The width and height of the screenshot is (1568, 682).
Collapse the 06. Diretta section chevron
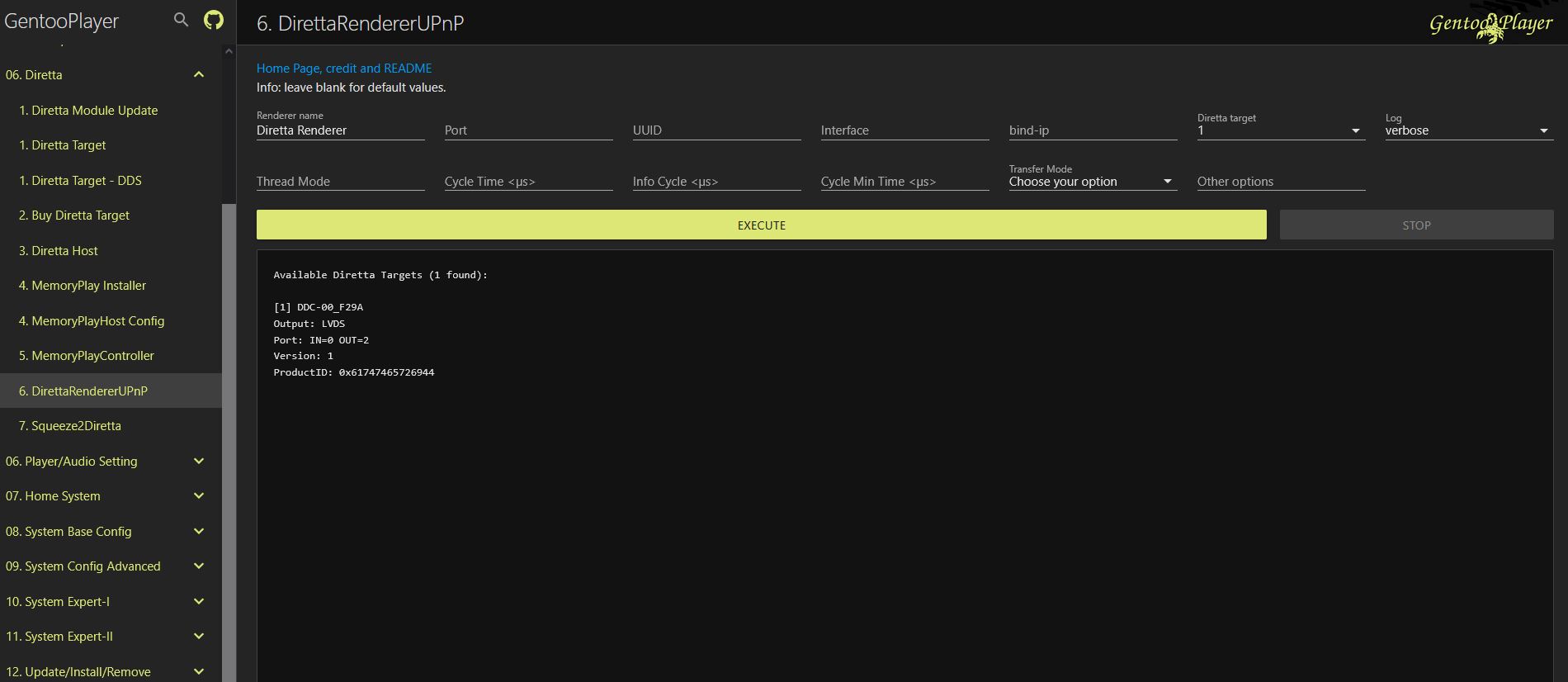coord(199,75)
